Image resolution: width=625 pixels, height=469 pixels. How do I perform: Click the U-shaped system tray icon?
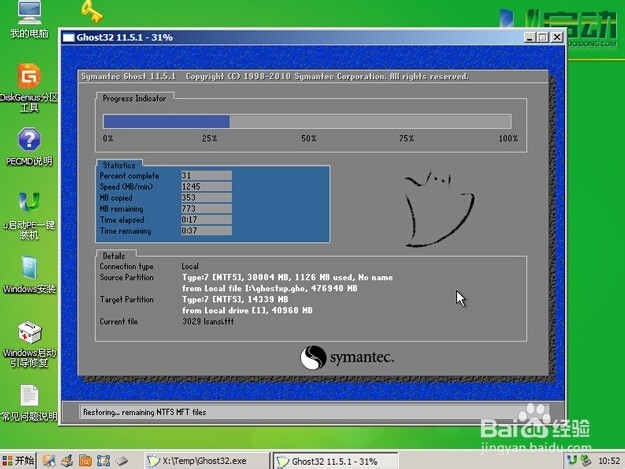572,460
